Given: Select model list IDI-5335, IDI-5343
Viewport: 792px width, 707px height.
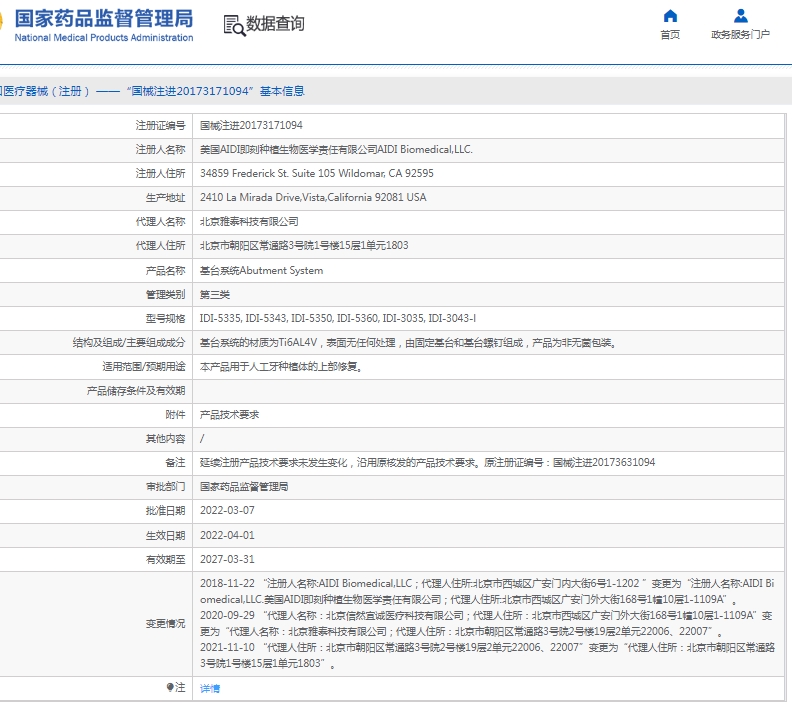Looking at the screenshot, I should point(338,318).
